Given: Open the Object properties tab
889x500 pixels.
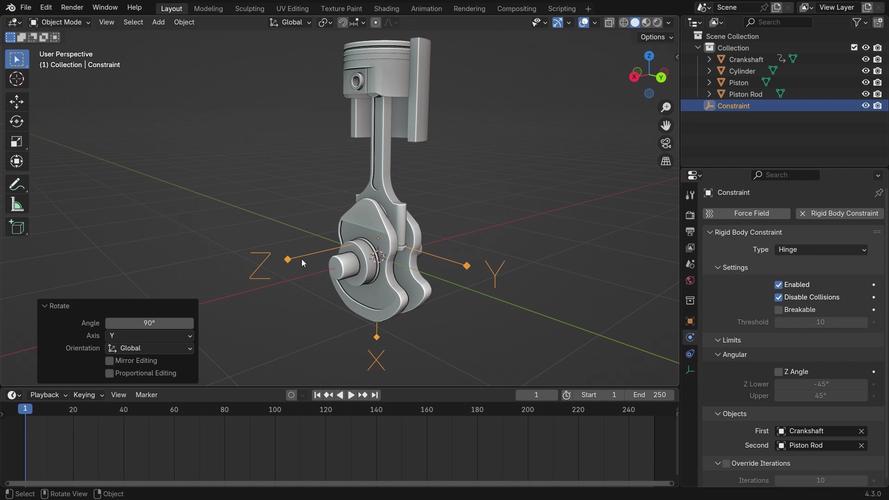Looking at the screenshot, I should (690, 321).
